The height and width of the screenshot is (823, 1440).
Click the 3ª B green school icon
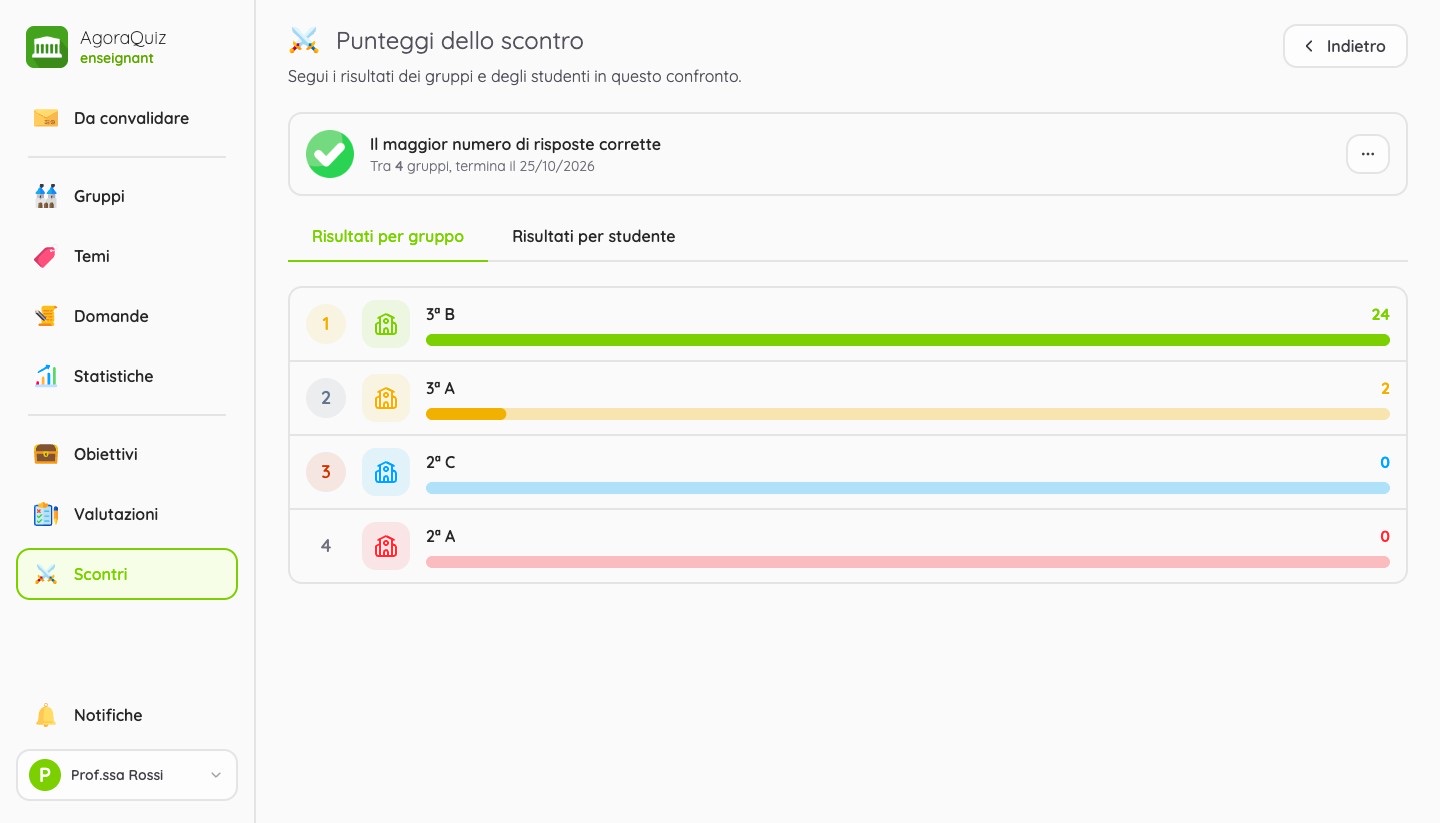(386, 324)
